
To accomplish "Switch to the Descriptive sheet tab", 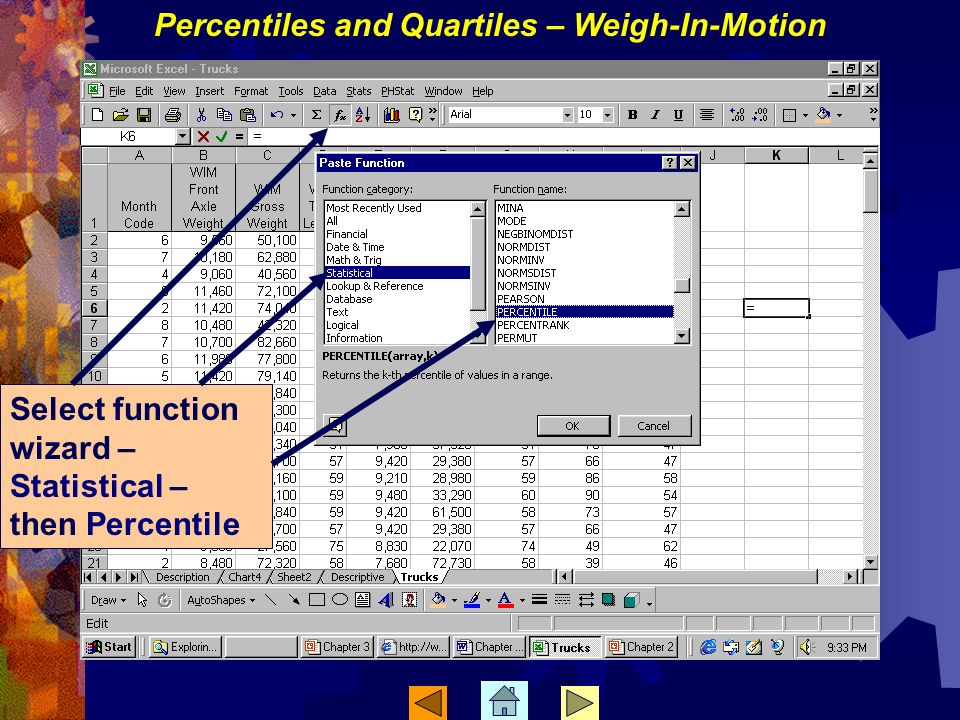I will [358, 577].
